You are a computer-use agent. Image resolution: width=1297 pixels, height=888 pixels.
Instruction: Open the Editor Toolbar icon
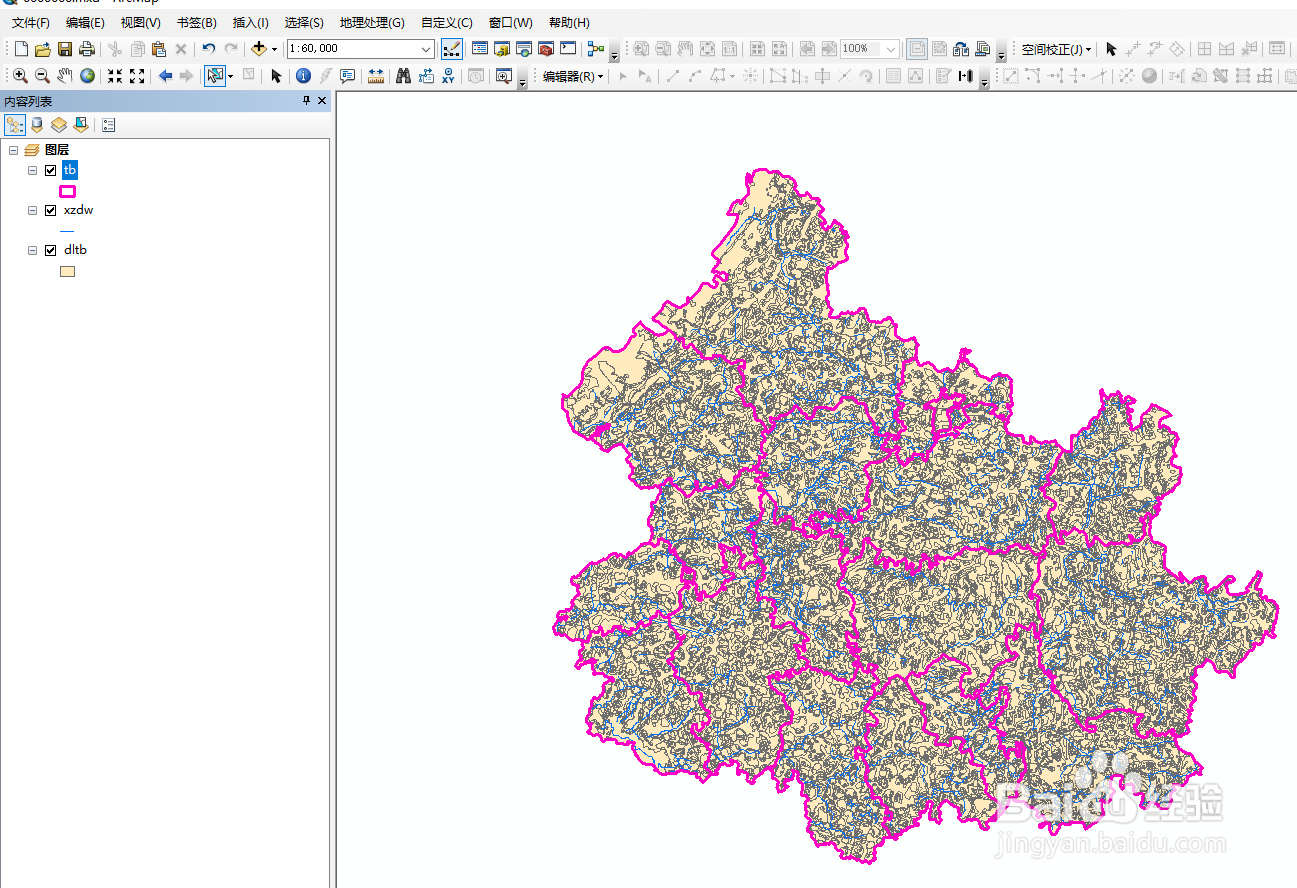[452, 49]
